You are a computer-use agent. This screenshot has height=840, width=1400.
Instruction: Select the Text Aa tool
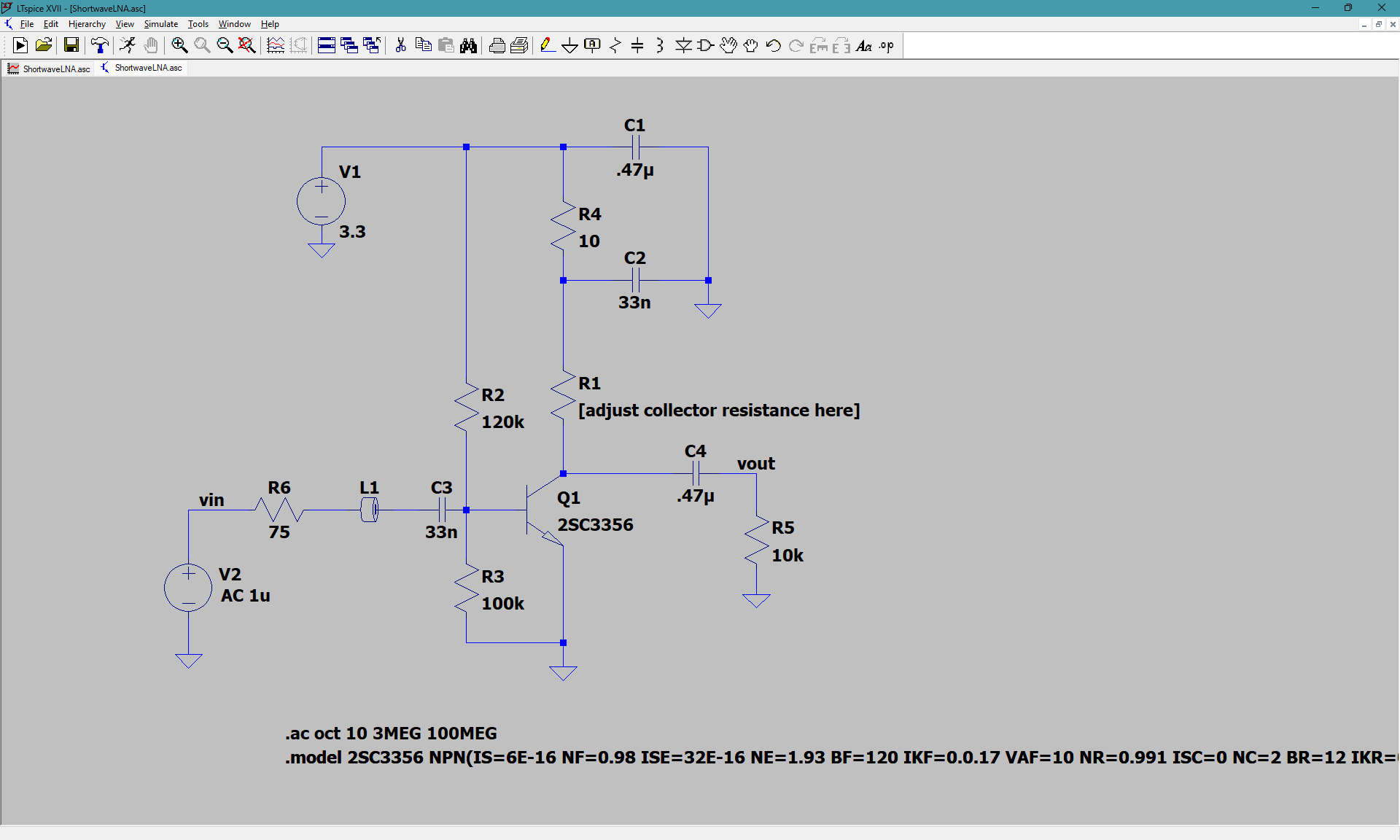click(x=864, y=46)
